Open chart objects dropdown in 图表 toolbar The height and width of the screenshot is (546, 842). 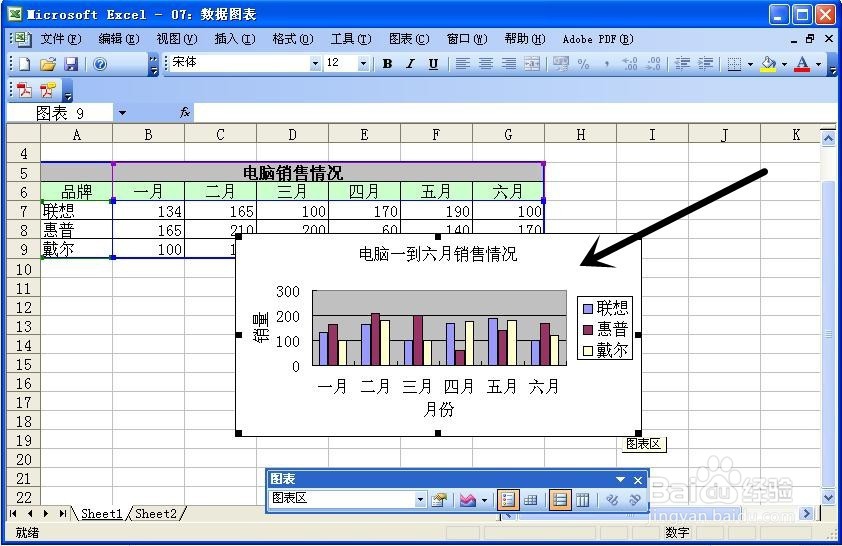coord(420,500)
